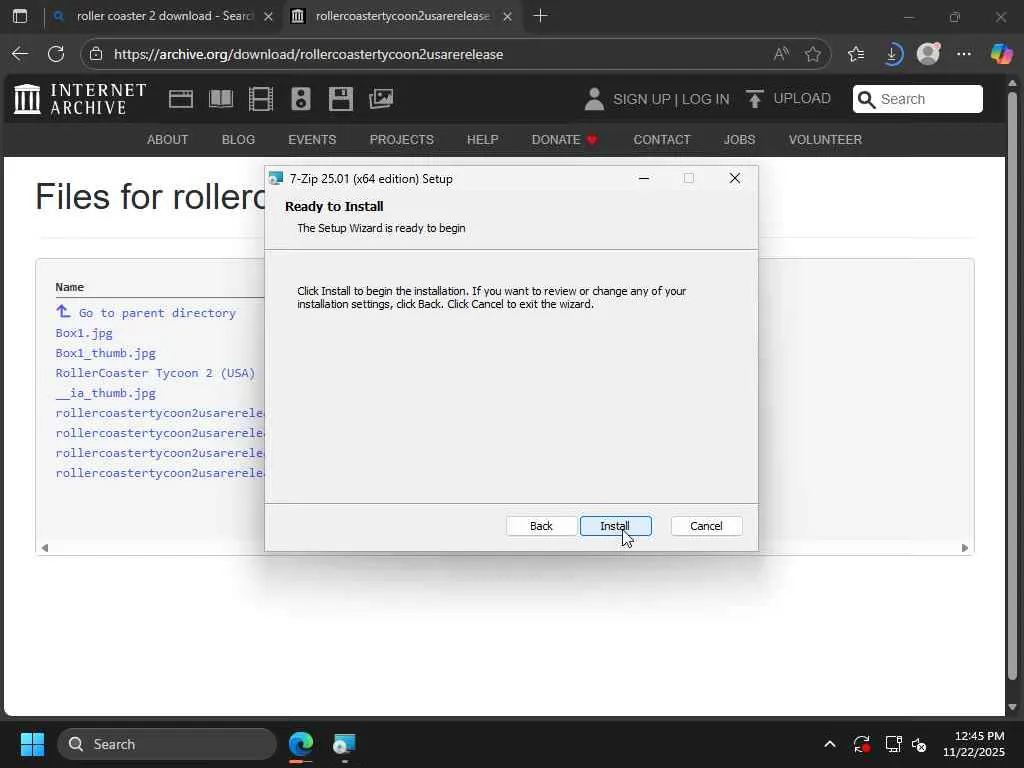Open the Software floppy disk icon

(341, 99)
